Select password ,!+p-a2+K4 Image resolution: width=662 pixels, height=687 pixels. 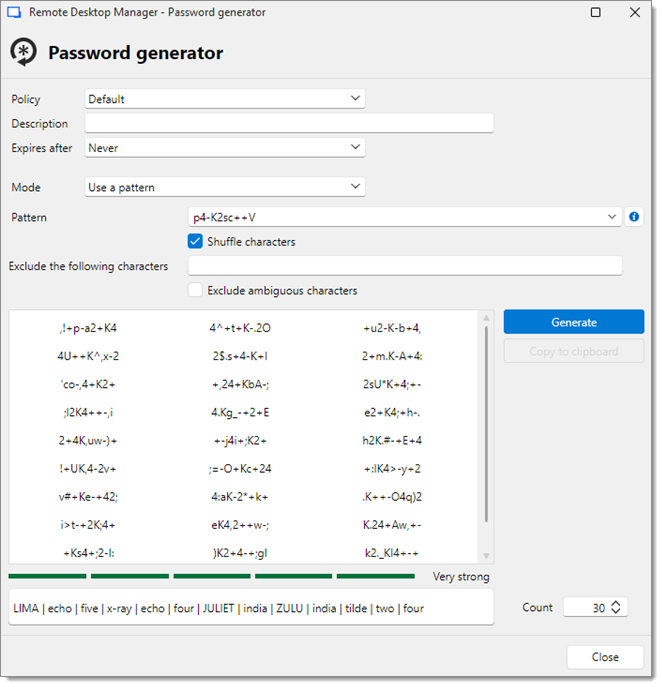click(x=89, y=329)
